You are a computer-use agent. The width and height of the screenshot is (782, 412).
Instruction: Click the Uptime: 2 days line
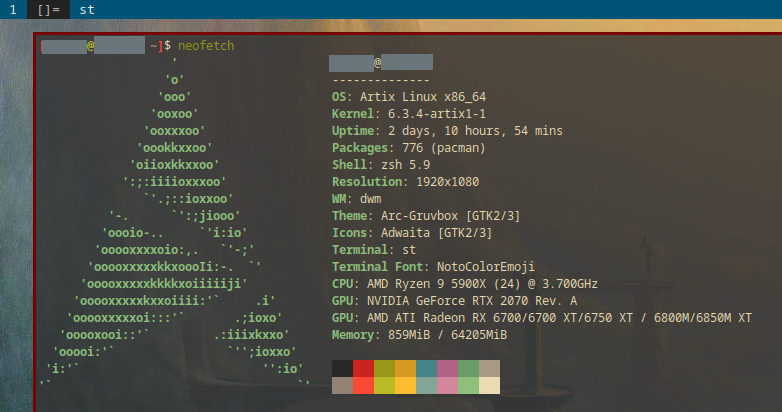[x=447, y=130]
